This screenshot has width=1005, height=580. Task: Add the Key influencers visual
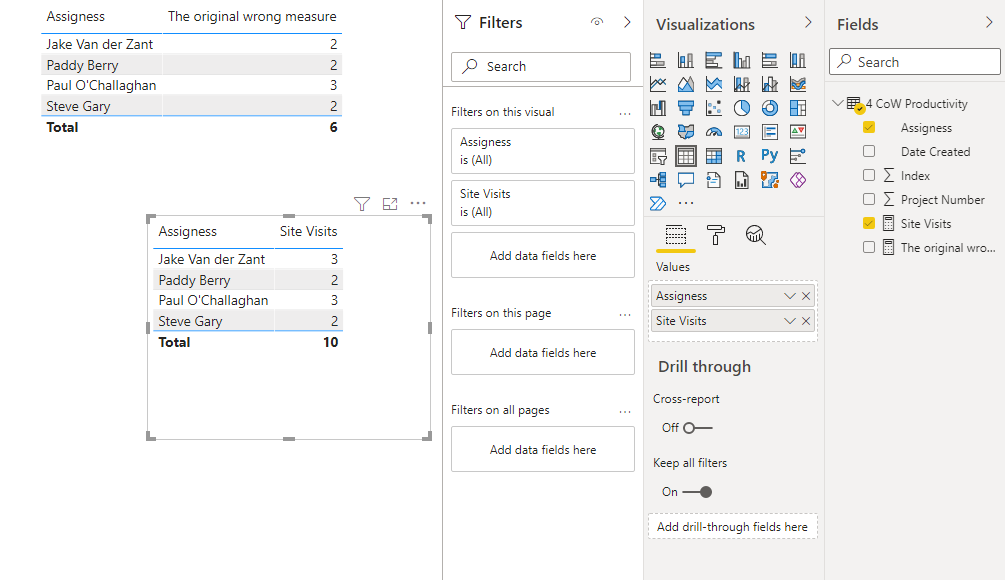(x=798, y=156)
